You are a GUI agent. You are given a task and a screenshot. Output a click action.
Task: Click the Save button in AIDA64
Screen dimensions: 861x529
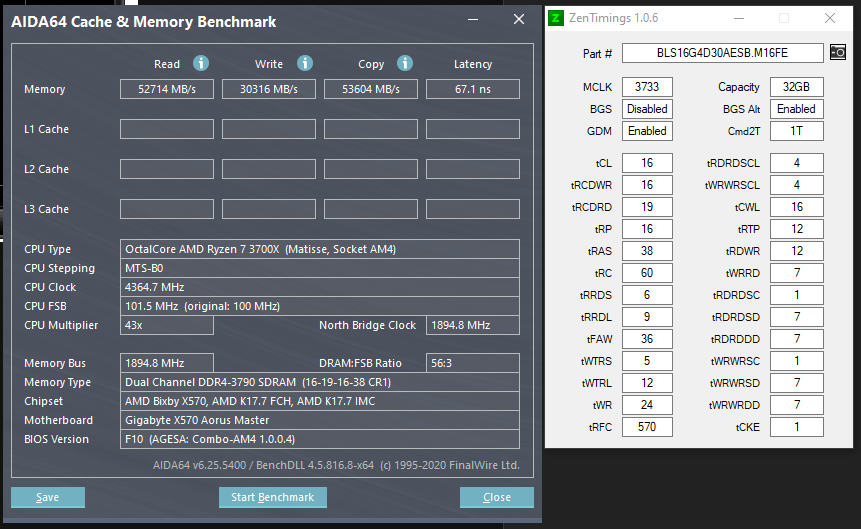[48, 497]
